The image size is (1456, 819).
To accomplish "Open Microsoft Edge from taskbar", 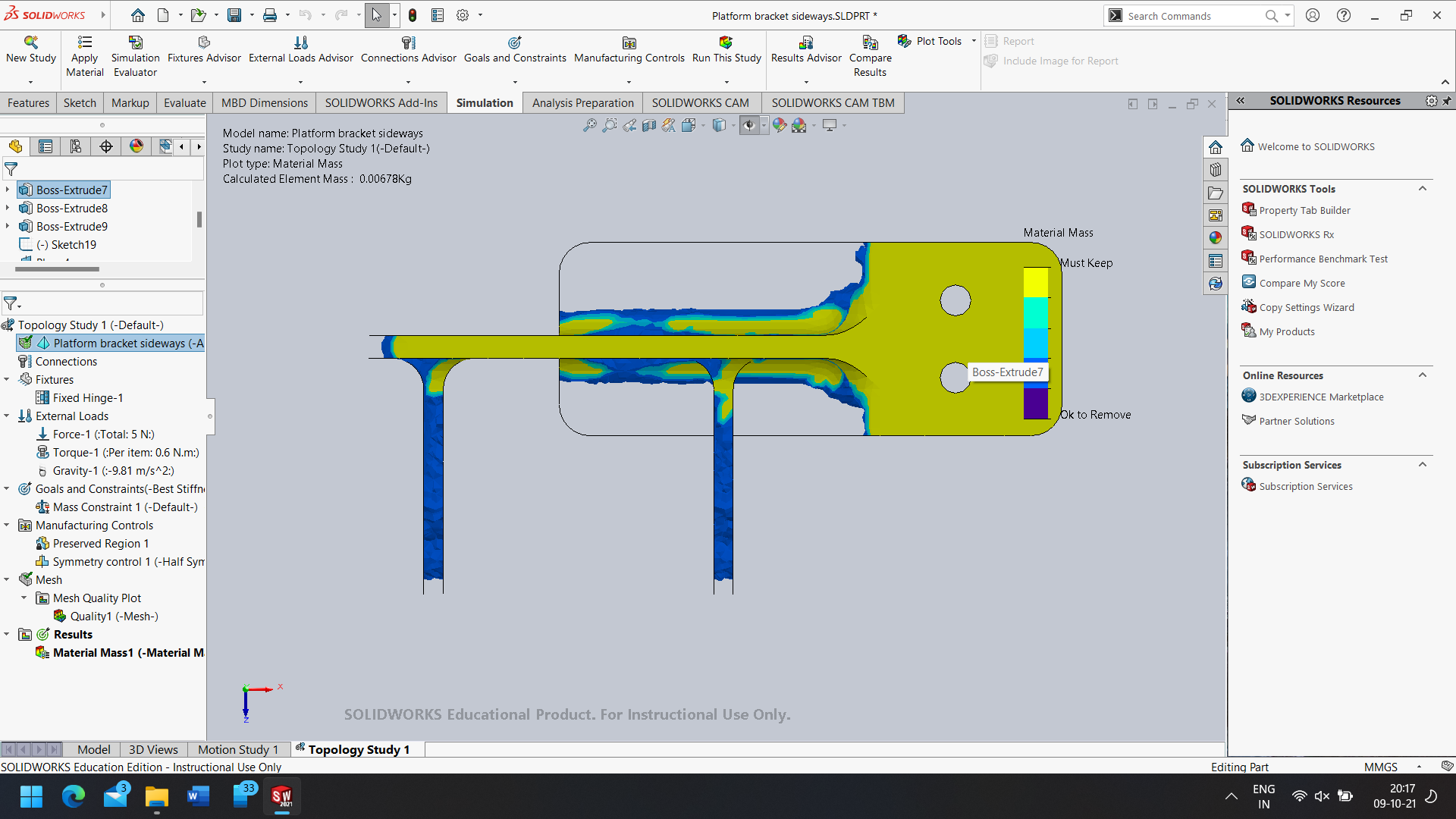I will [74, 796].
